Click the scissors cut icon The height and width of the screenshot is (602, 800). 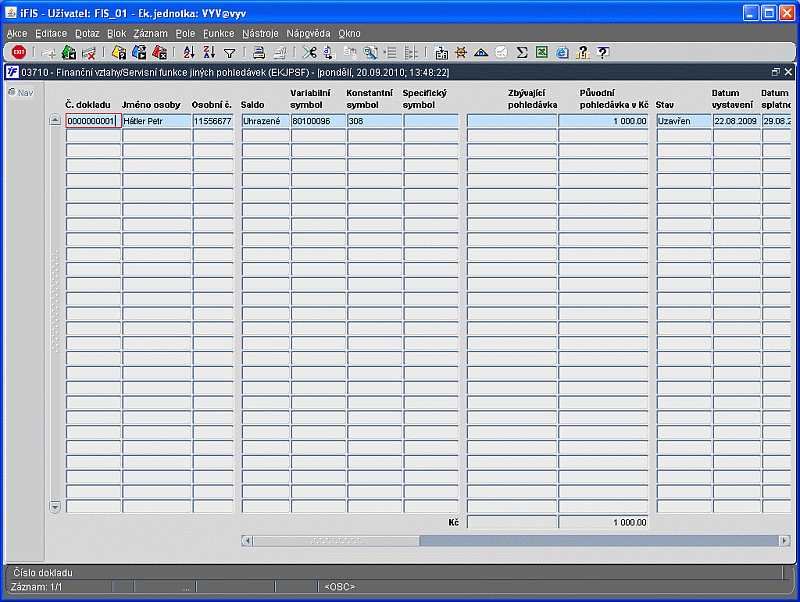[x=309, y=52]
